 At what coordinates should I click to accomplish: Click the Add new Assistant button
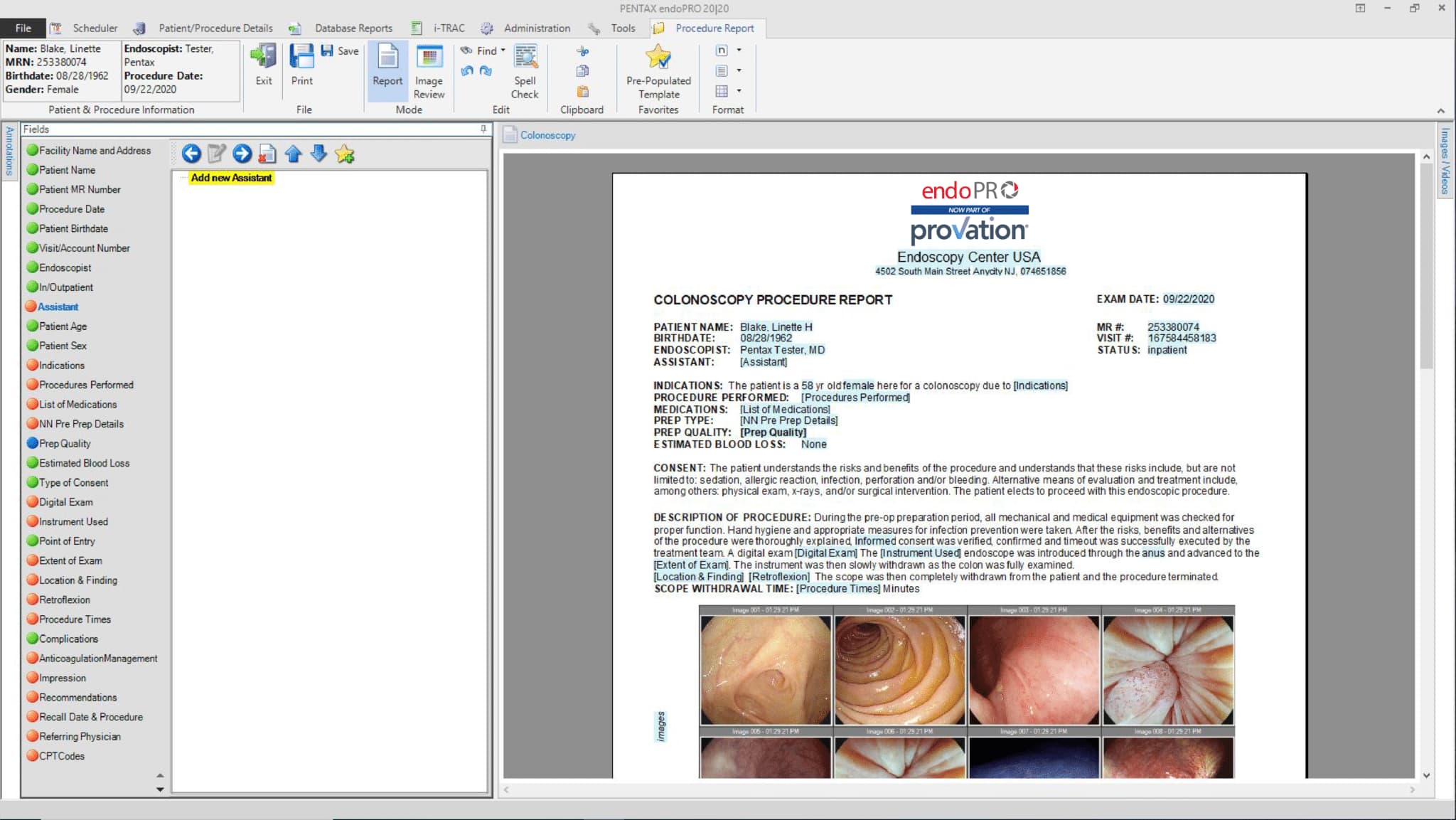click(x=232, y=177)
